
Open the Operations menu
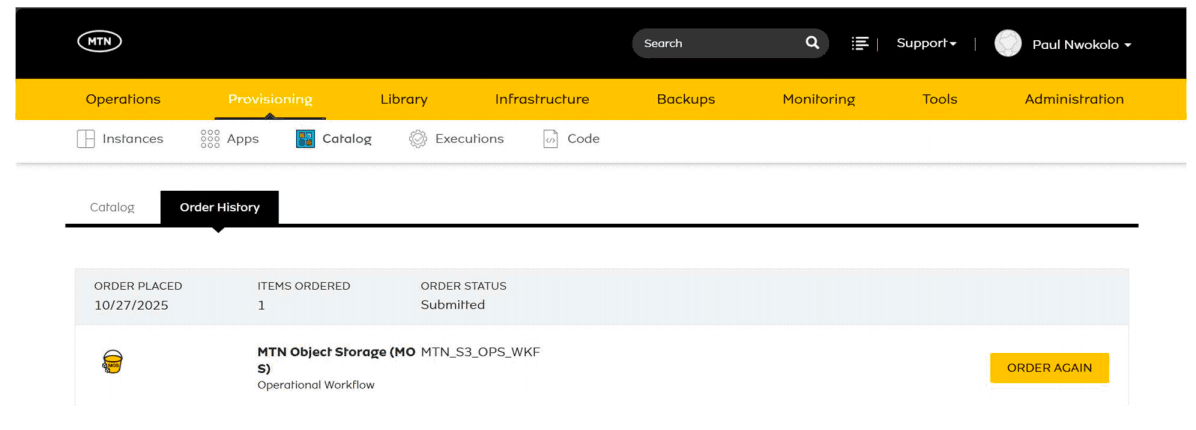123,99
